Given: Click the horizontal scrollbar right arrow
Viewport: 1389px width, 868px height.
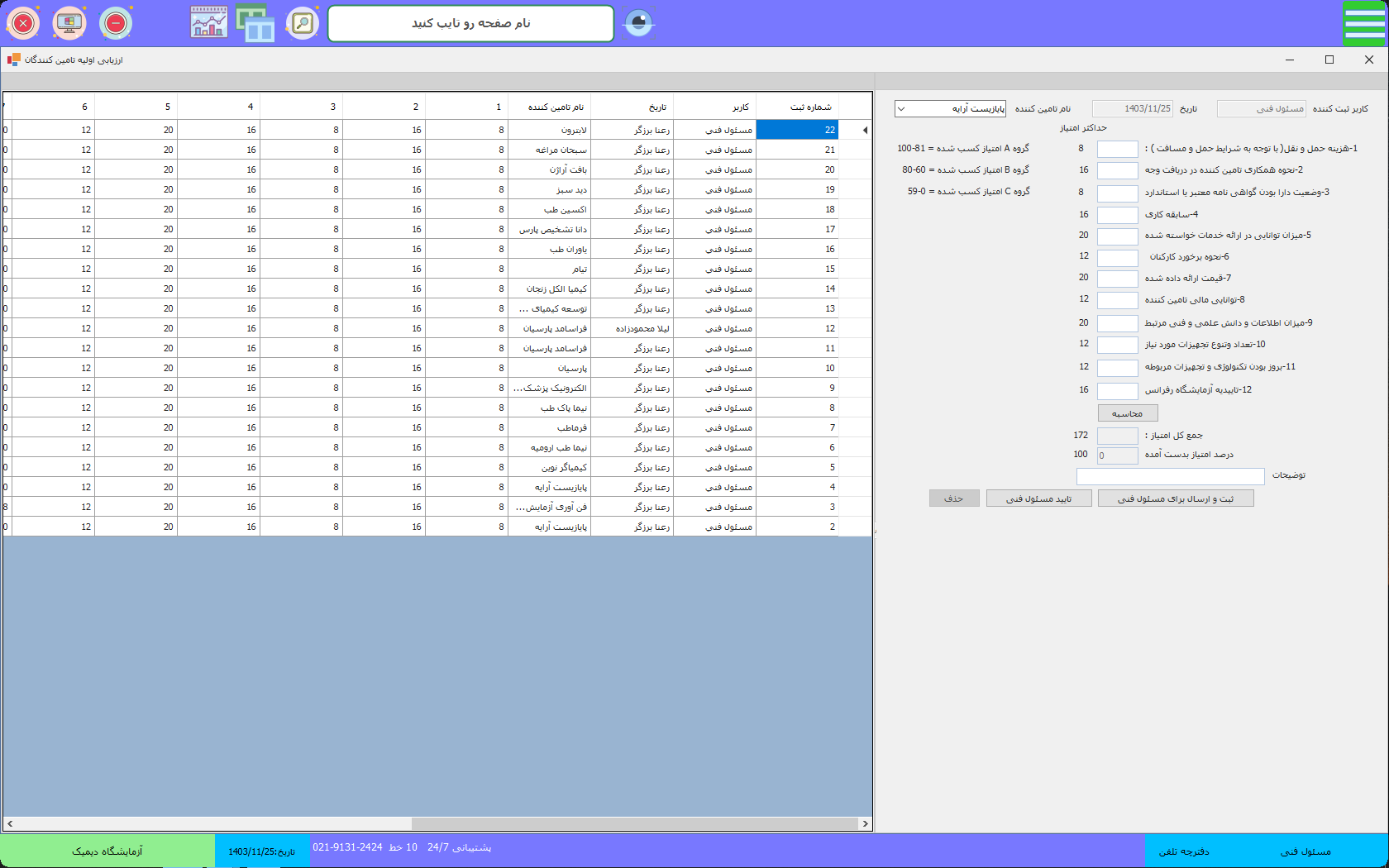Looking at the screenshot, I should (x=865, y=823).
